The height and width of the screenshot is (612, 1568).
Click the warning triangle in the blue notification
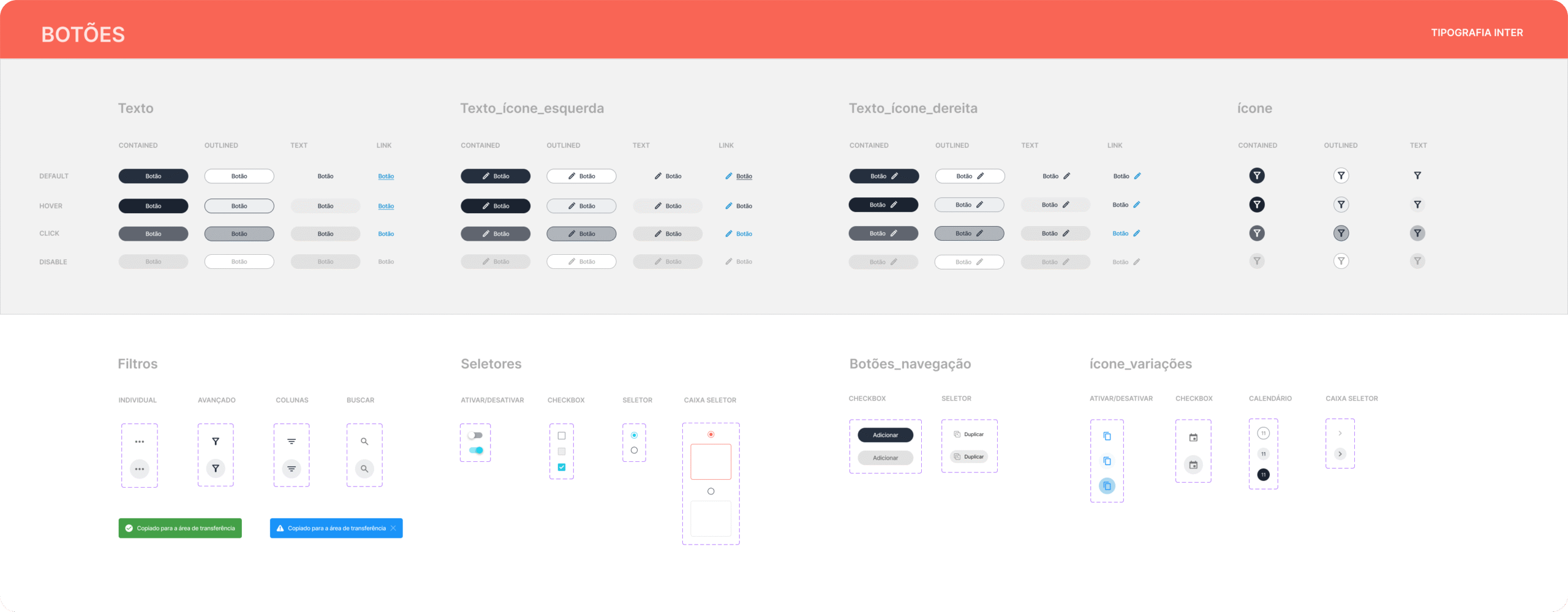[x=281, y=528]
